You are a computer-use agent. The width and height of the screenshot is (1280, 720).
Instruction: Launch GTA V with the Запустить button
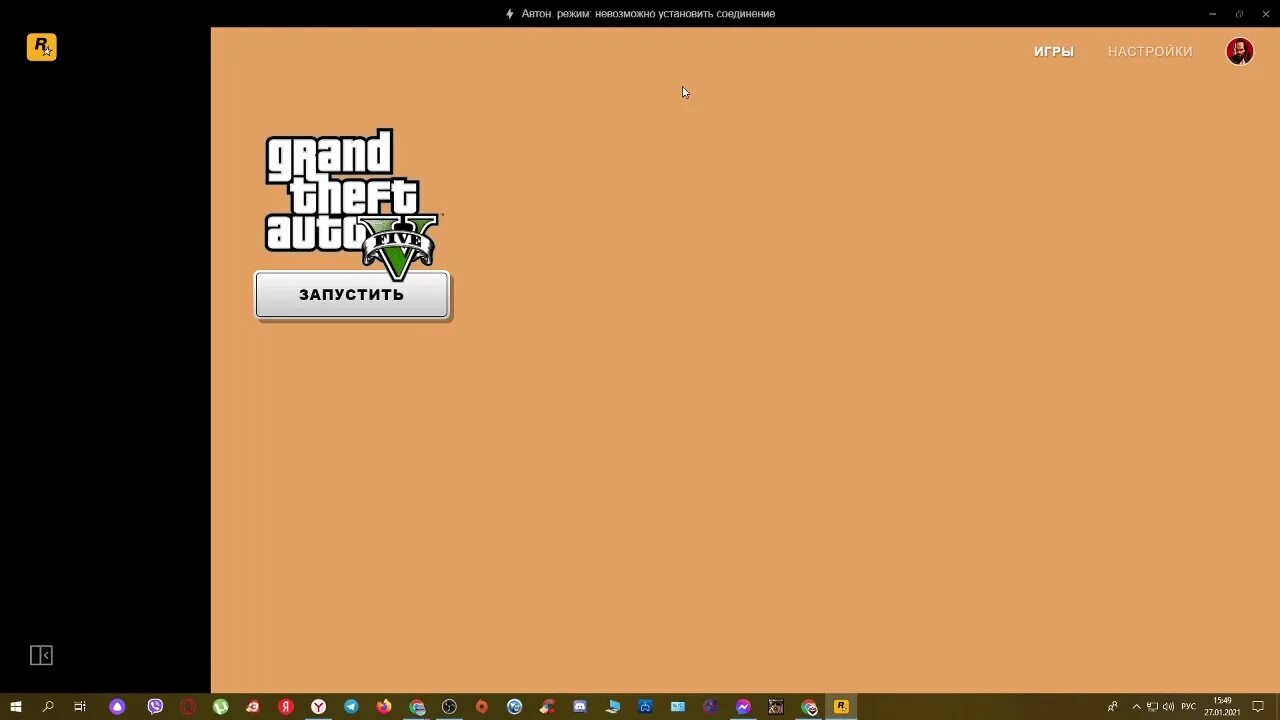coord(352,295)
